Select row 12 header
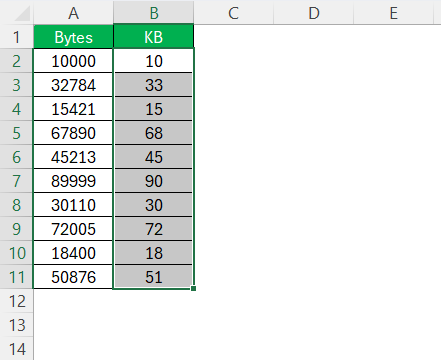Image resolution: width=441 pixels, height=360 pixels. point(17,301)
